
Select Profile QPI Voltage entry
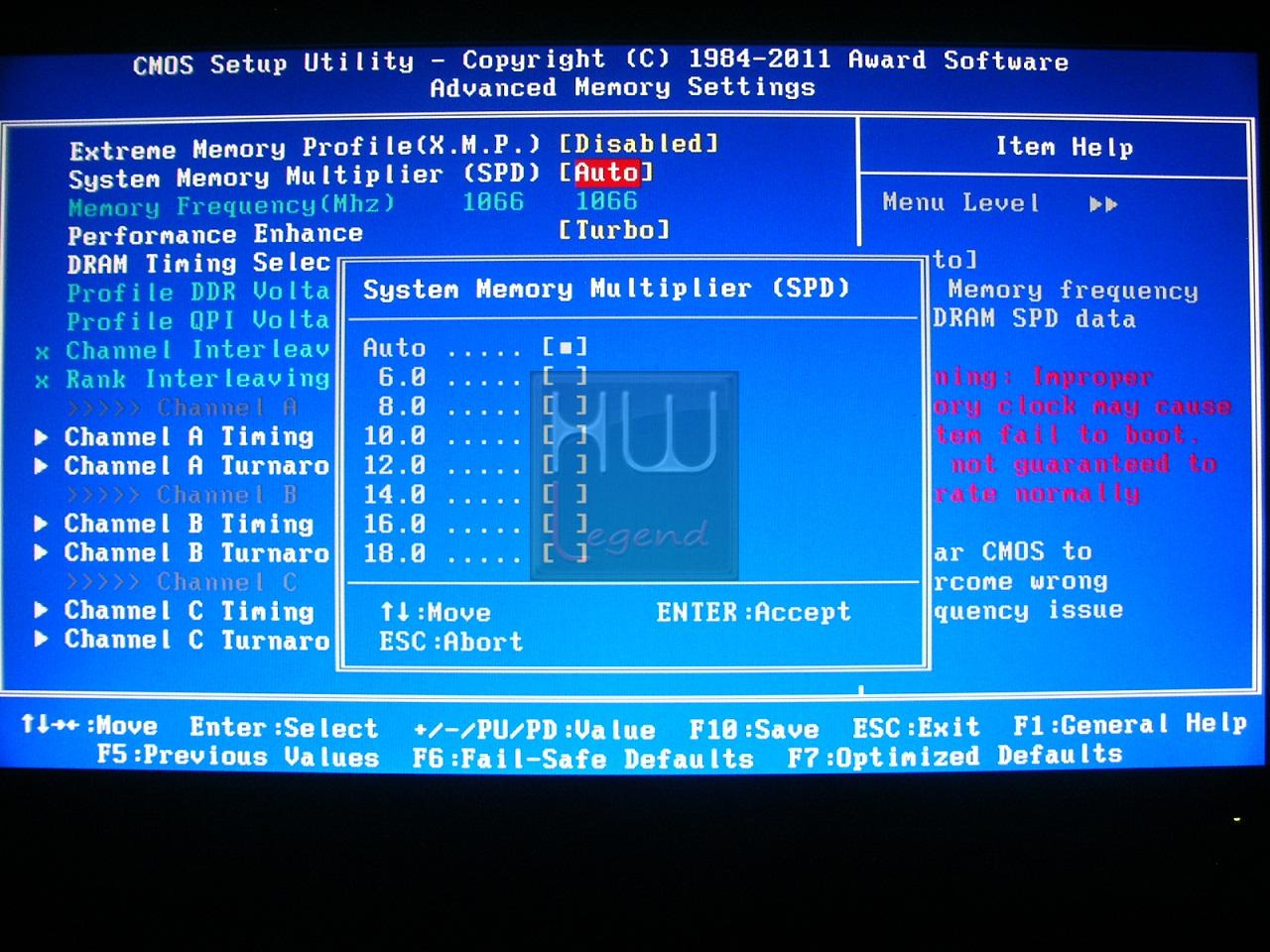coord(198,321)
